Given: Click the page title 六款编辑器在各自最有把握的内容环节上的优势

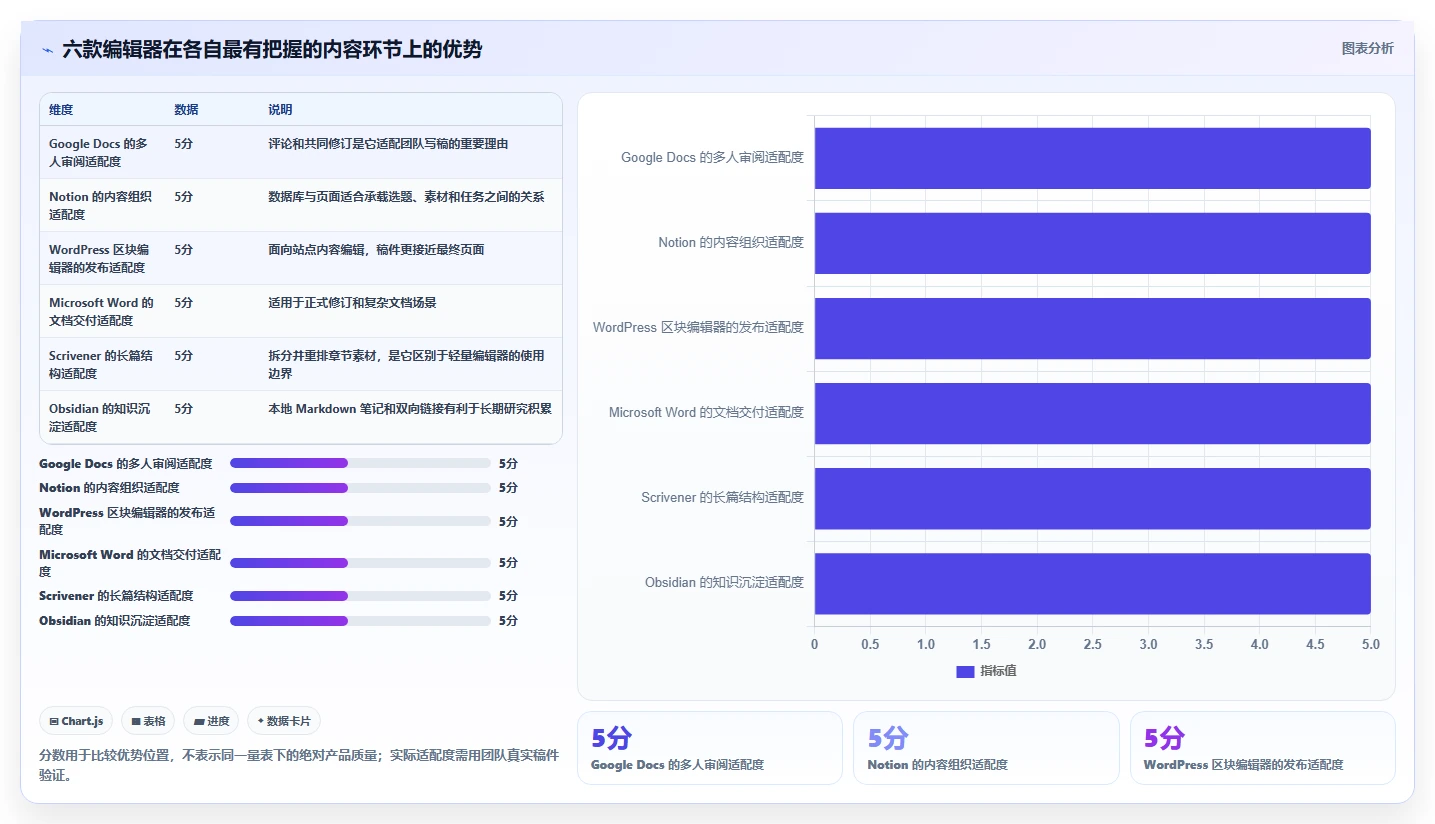Looking at the screenshot, I should (272, 50).
